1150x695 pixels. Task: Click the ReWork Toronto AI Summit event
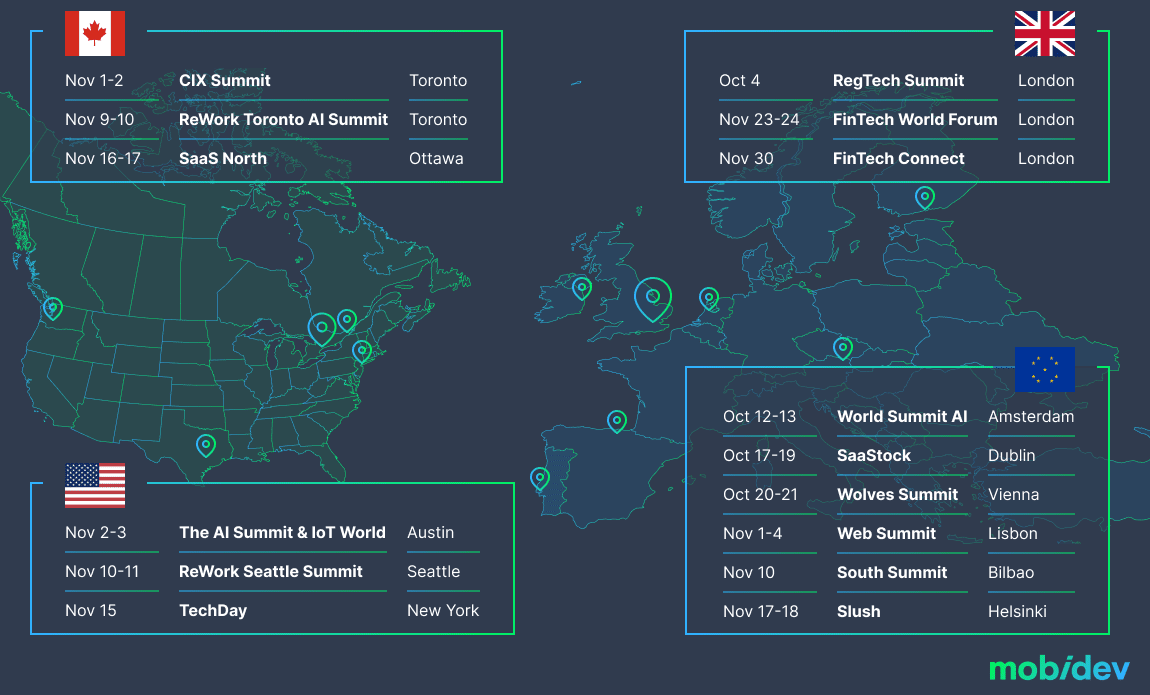click(283, 119)
